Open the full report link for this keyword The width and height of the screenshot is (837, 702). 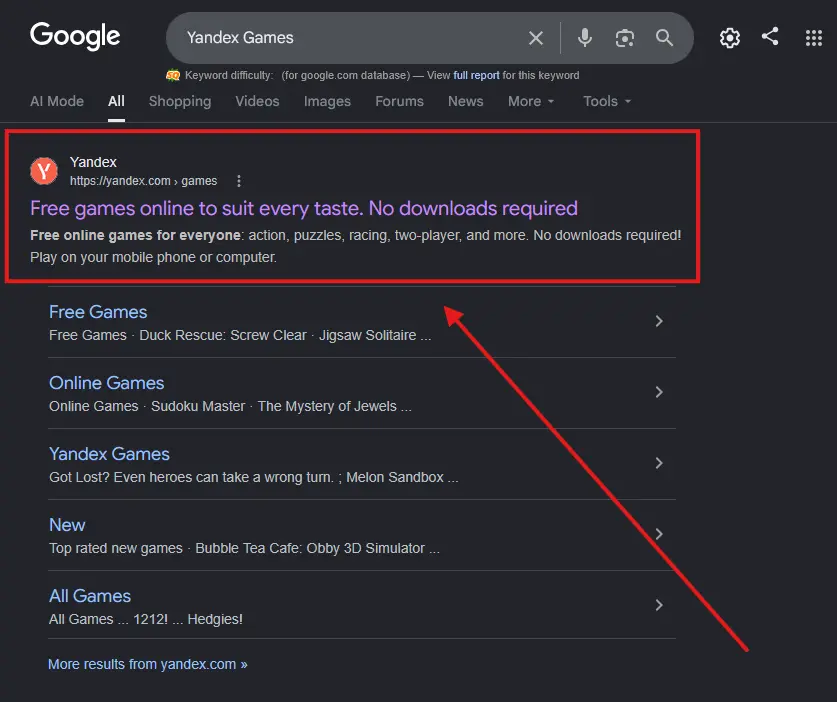(x=476, y=75)
